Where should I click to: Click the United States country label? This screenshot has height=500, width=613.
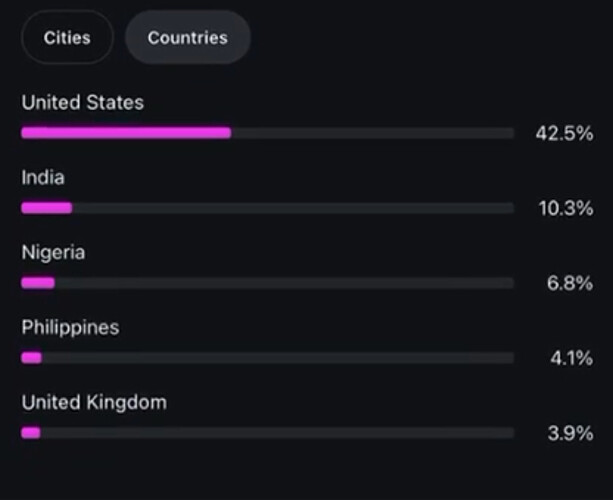tap(82, 103)
